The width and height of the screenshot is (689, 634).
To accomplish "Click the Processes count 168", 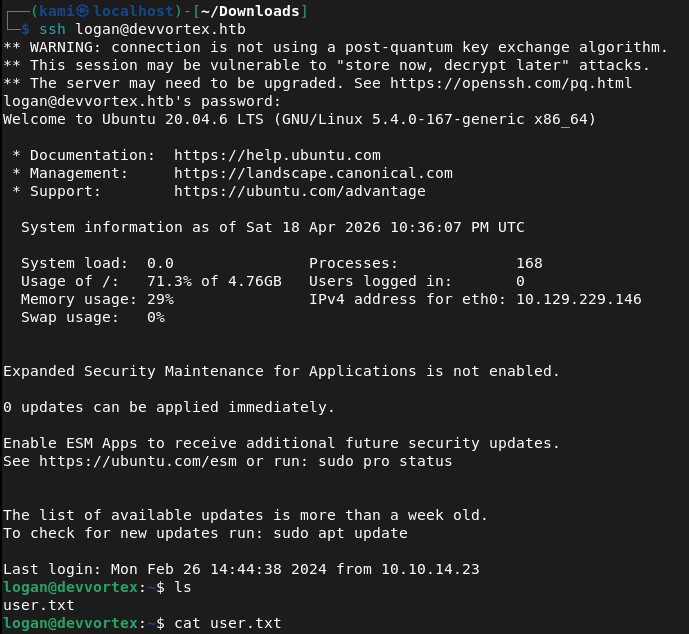I will [529, 263].
